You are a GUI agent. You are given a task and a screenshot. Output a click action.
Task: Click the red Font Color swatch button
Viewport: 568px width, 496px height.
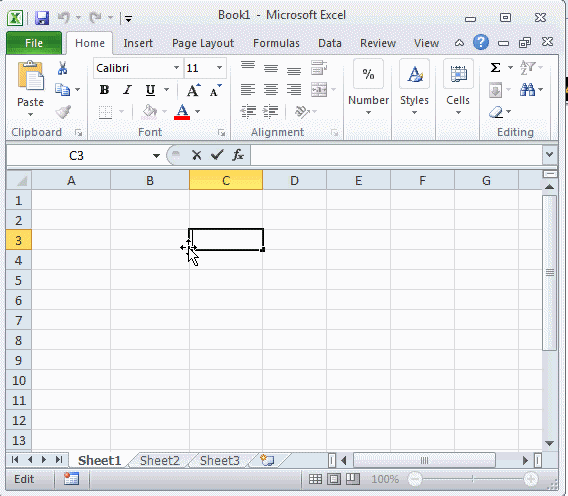182,112
